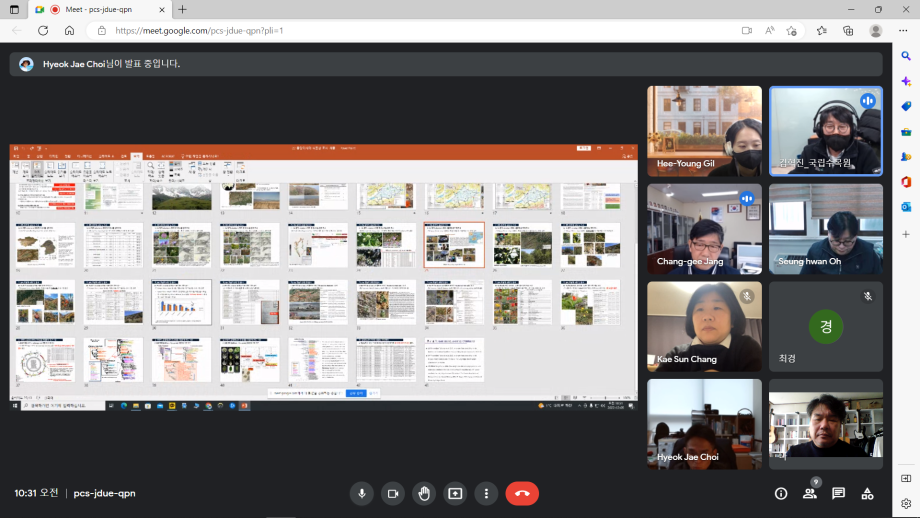The height and width of the screenshot is (518, 920).
Task: Open meeting details info icon
Action: point(781,493)
